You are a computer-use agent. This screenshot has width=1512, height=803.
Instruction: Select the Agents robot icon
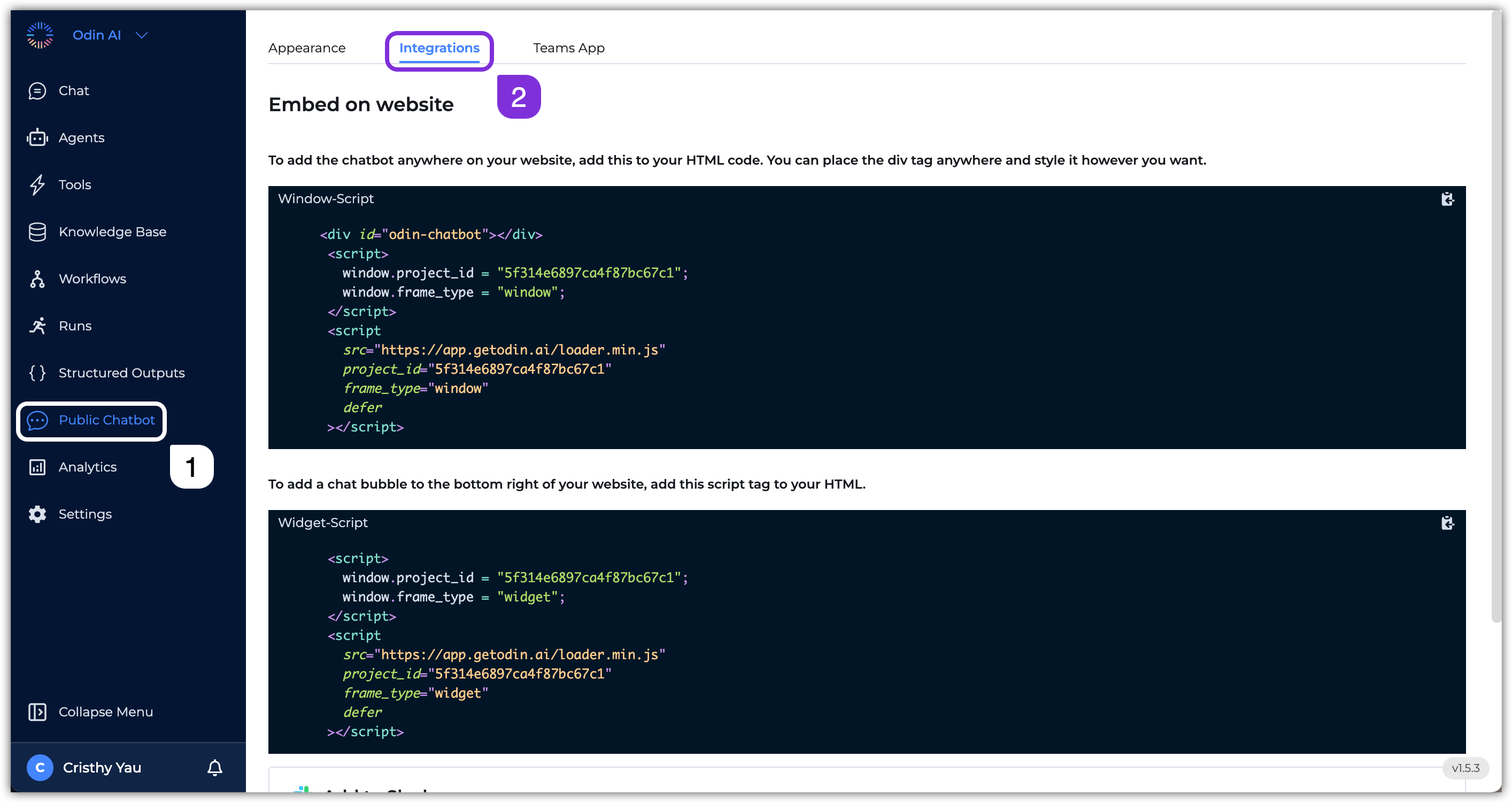(37, 137)
